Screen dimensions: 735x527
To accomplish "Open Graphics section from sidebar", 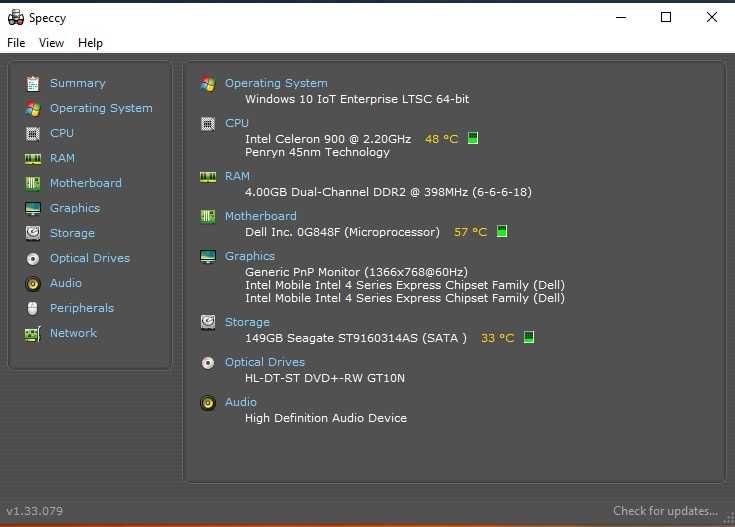I will (x=75, y=208).
